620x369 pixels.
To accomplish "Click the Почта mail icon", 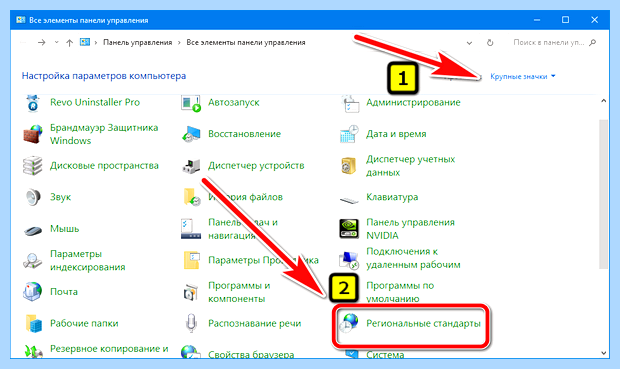I will click(33, 292).
